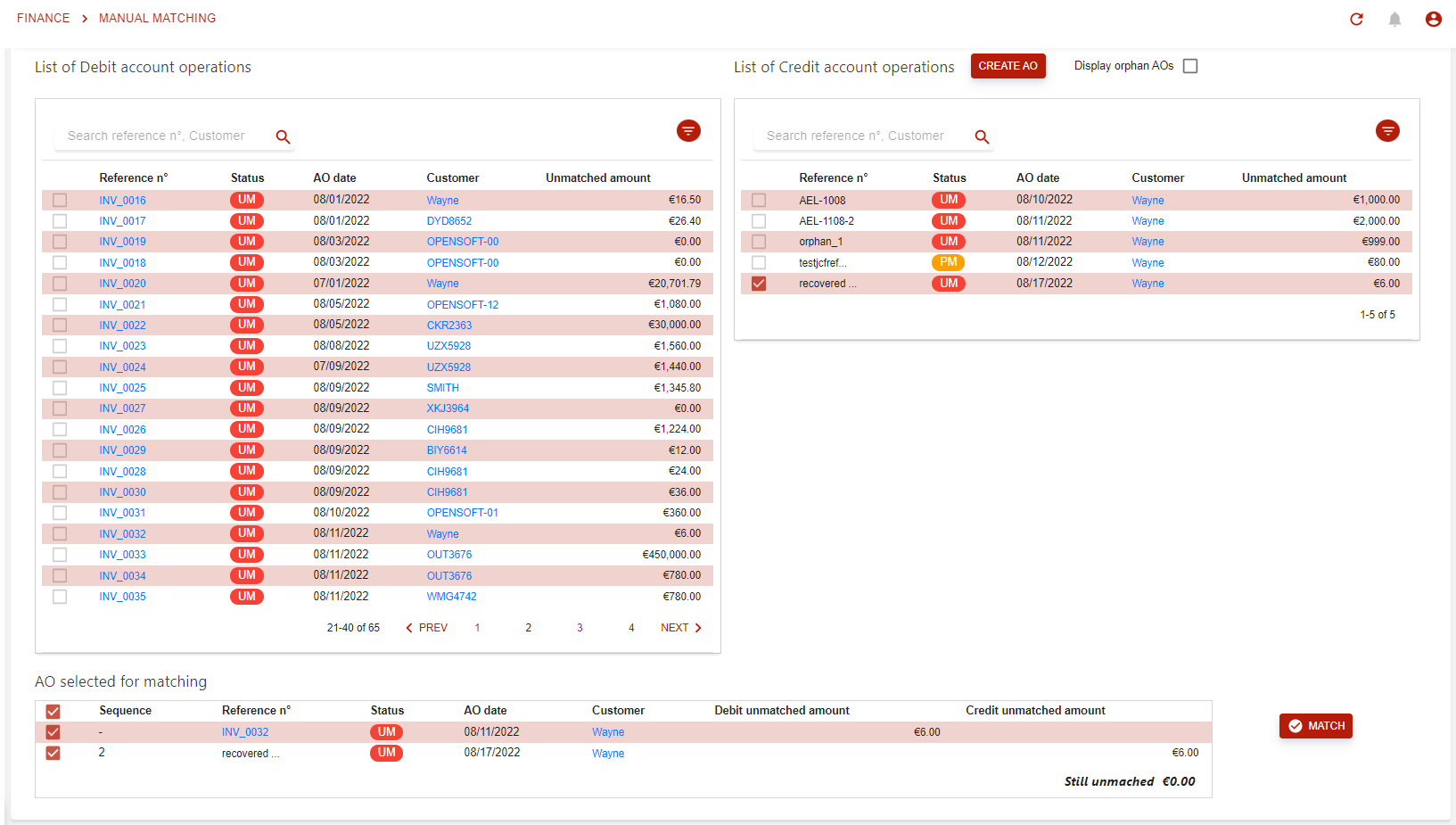Open the credit operations filter icon
Image resolution: width=1456 pixels, height=825 pixels.
1387,131
